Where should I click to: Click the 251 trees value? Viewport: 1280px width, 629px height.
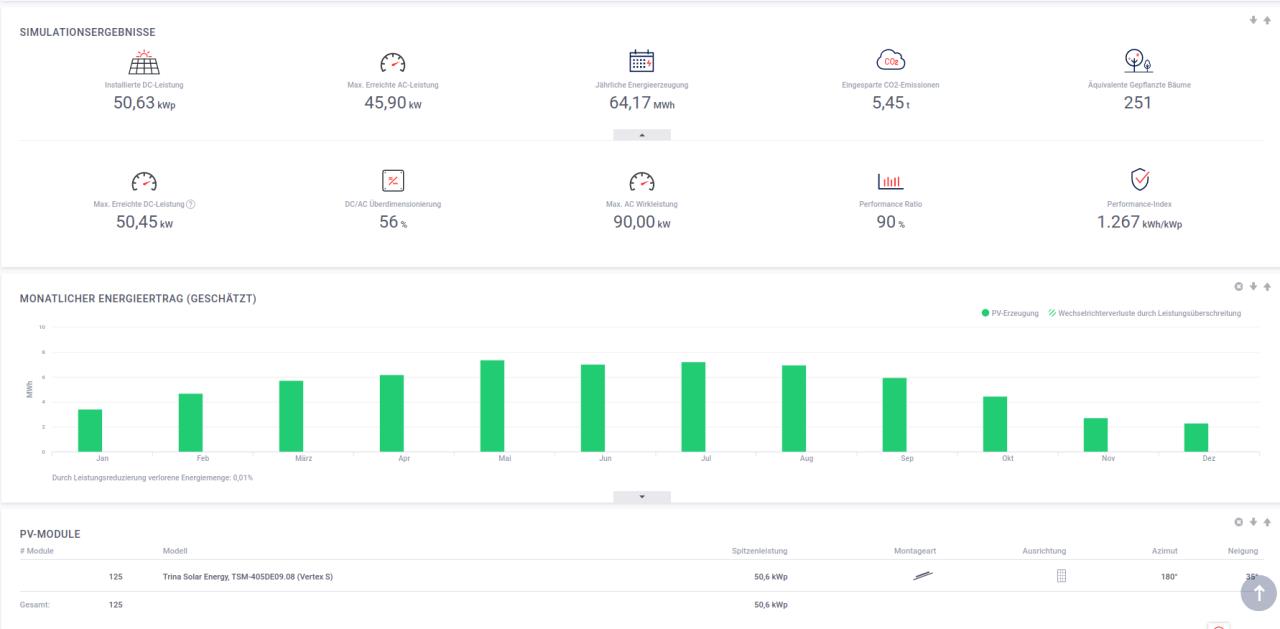click(x=1138, y=102)
